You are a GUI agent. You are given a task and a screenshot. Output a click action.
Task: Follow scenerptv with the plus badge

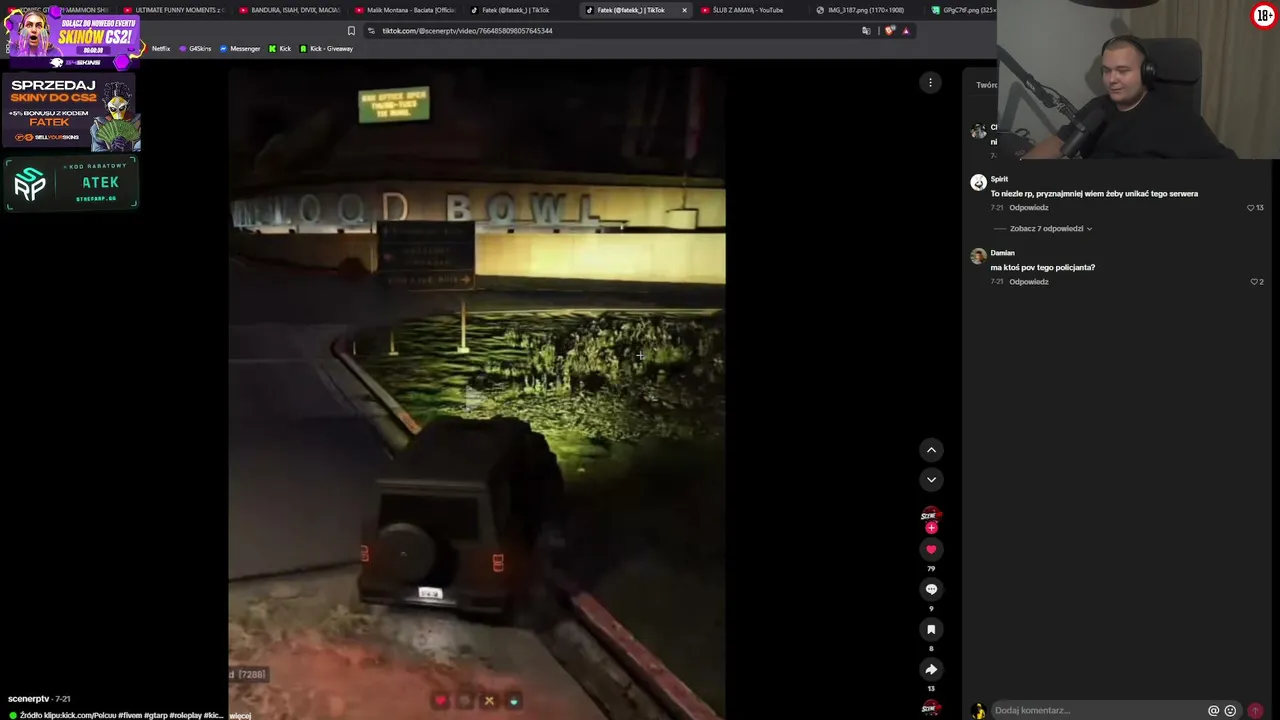931,528
